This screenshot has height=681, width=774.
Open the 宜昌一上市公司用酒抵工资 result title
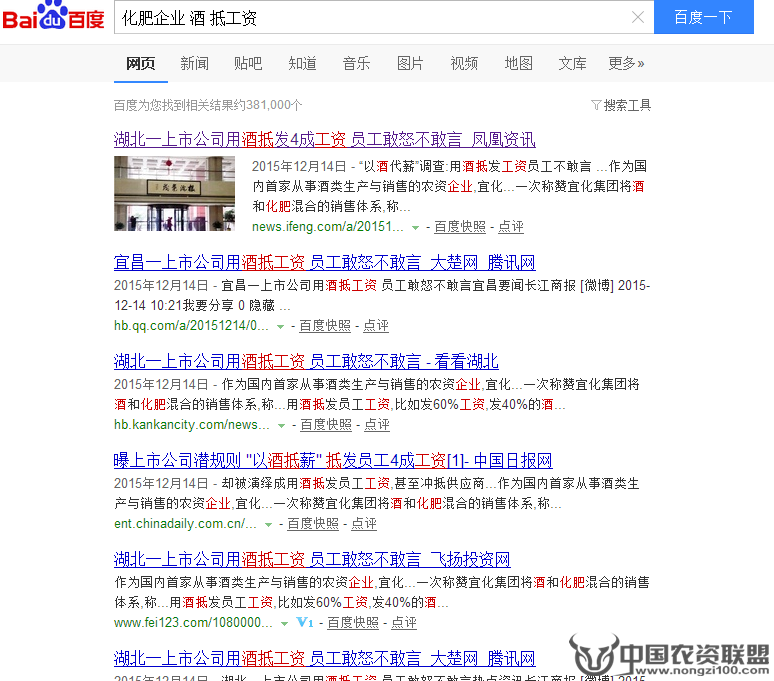tap(324, 263)
